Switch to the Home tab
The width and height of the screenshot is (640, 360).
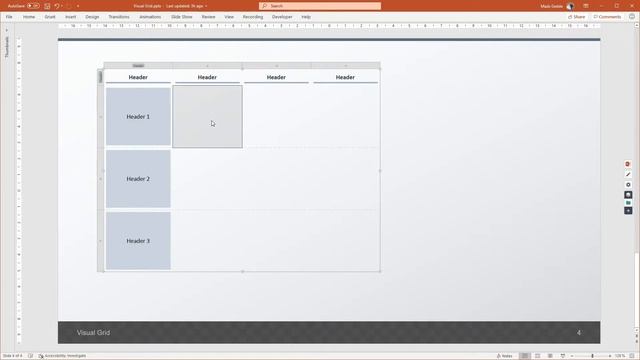click(29, 17)
